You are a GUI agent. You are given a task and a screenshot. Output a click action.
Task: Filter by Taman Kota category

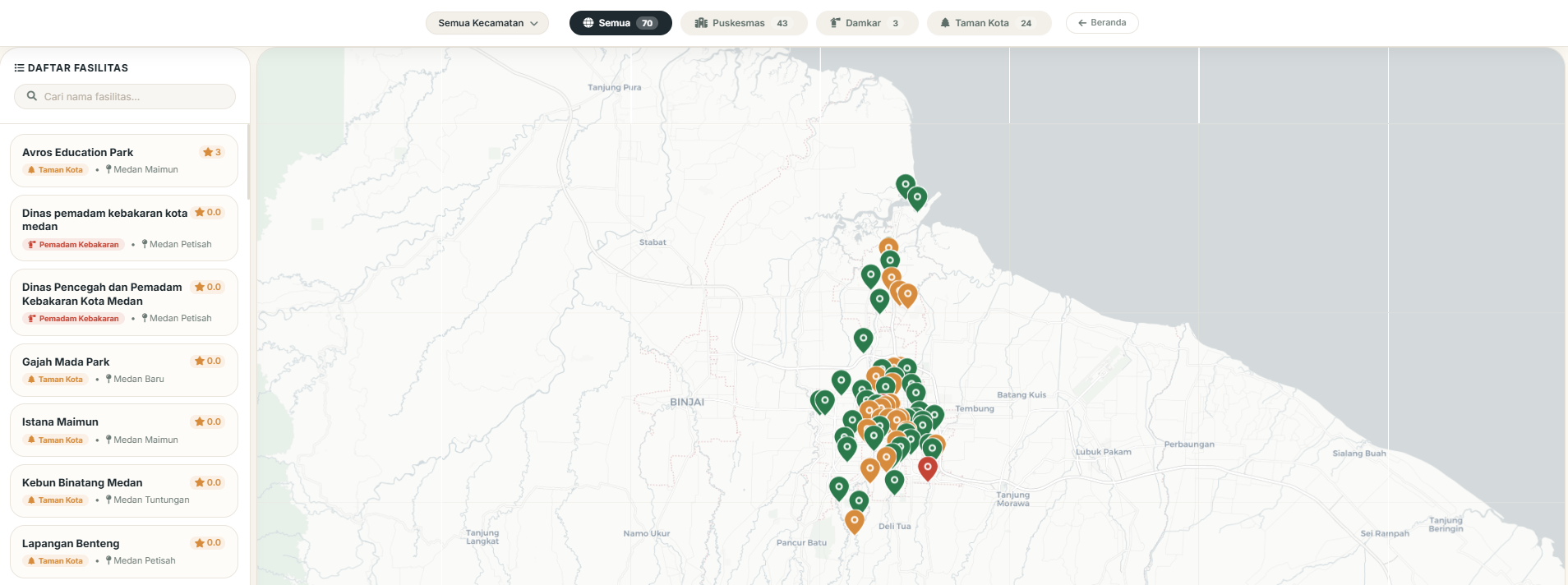(989, 23)
